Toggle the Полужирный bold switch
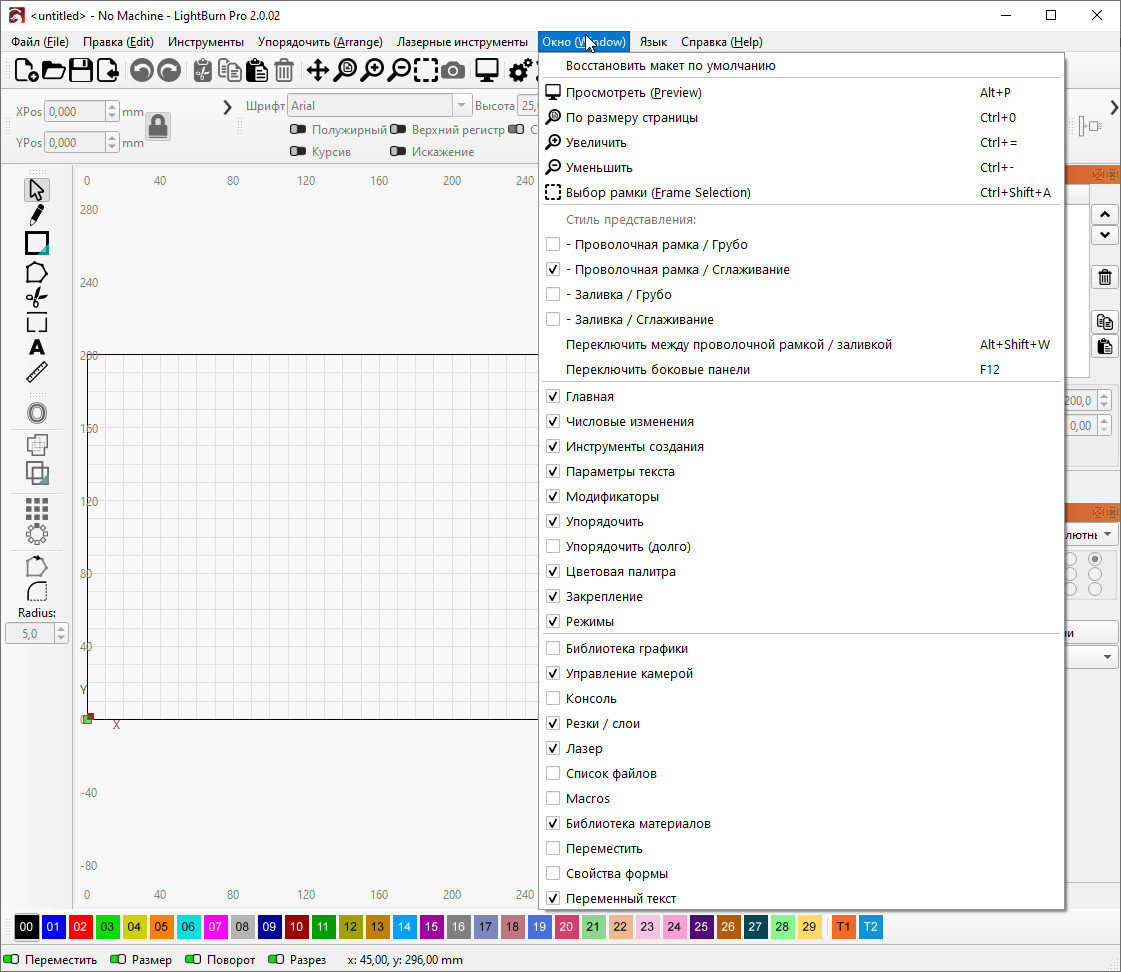The width and height of the screenshot is (1121, 972). click(x=298, y=130)
